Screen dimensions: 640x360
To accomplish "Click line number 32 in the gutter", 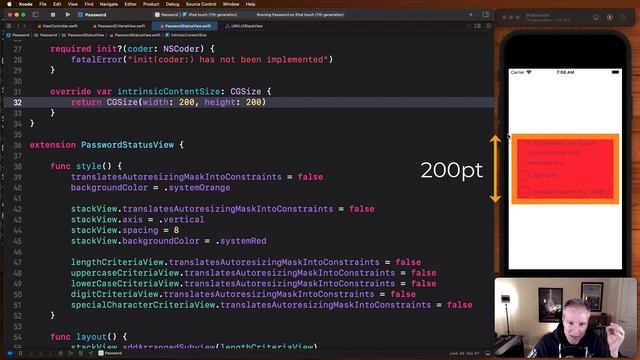I will click(x=17, y=102).
